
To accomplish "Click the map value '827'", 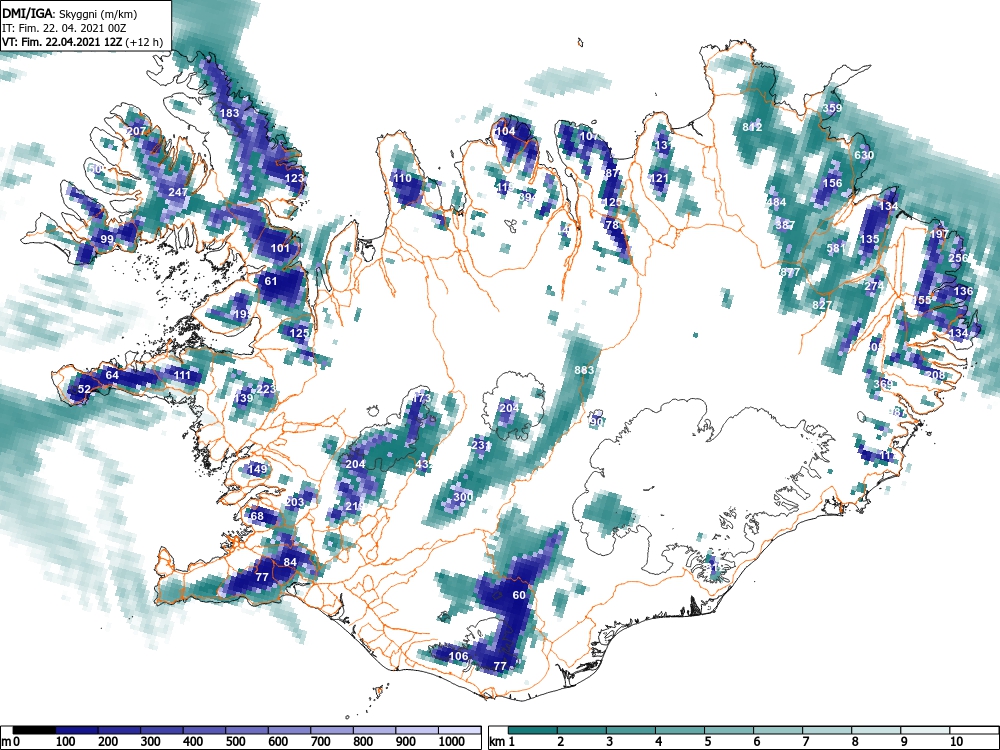I will point(822,305).
